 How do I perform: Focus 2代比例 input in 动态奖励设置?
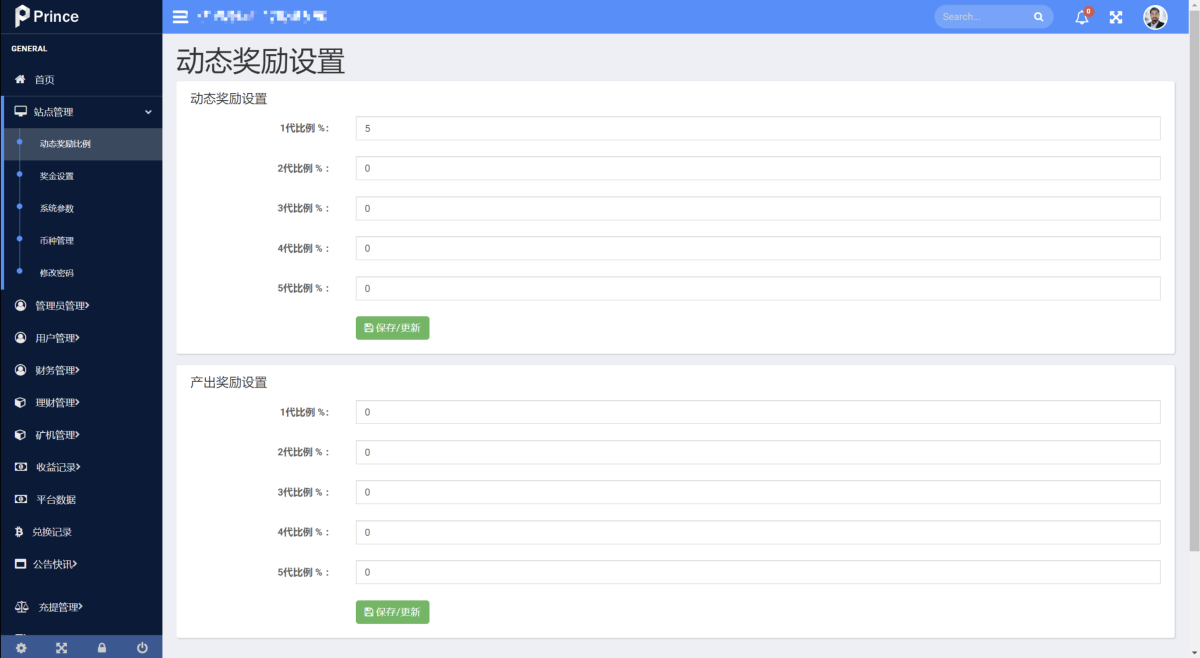coord(758,168)
